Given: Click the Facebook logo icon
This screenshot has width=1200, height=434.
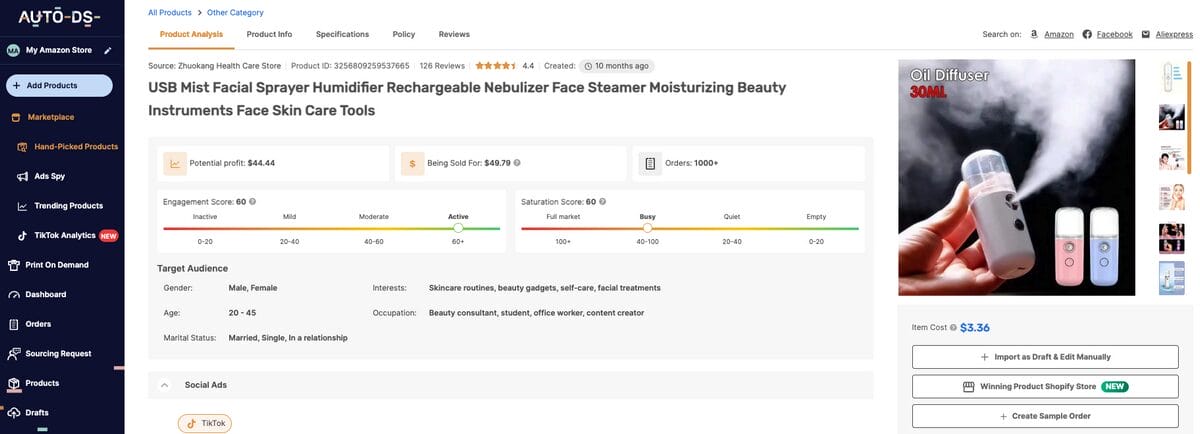Looking at the screenshot, I should pos(1087,34).
